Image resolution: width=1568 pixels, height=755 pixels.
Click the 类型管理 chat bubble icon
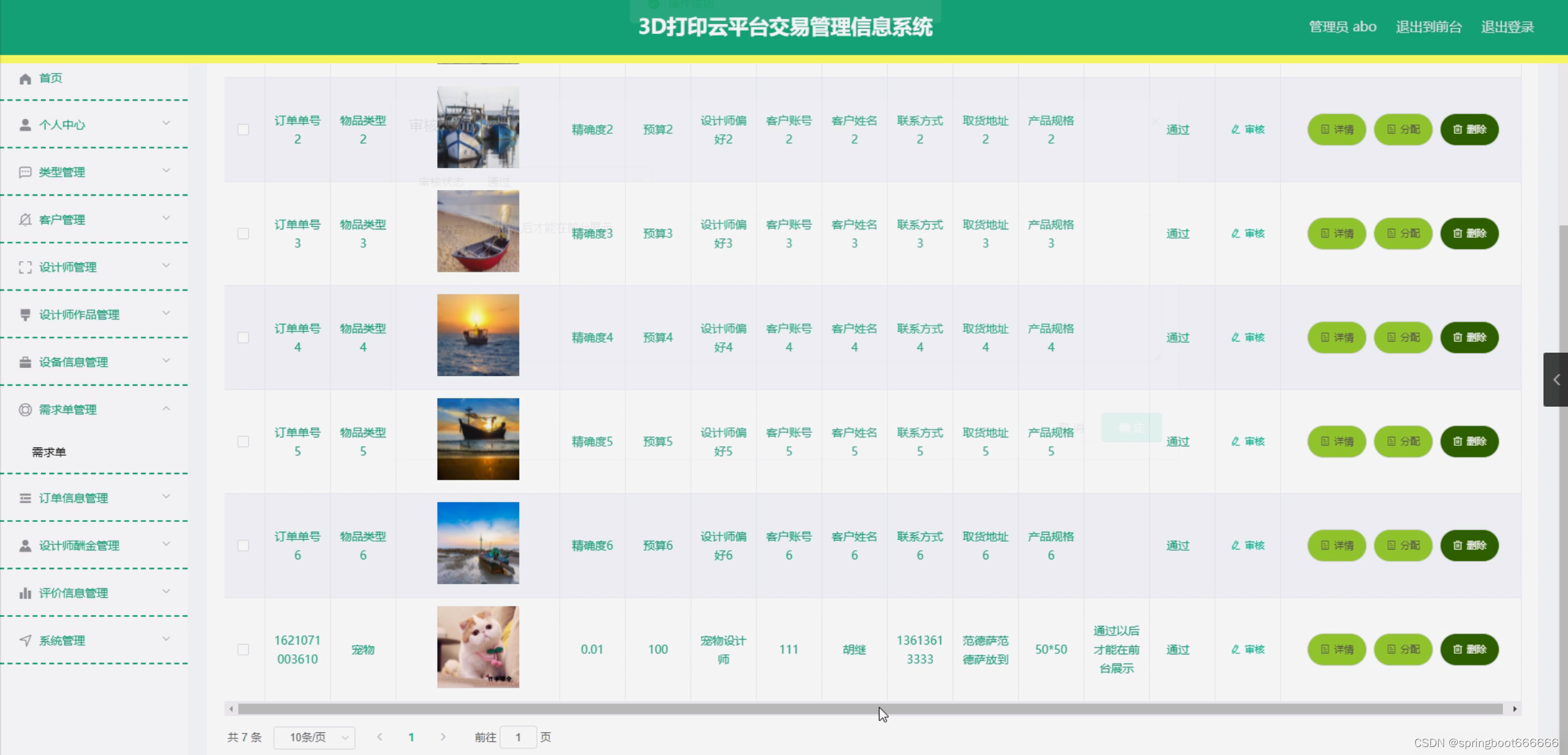coord(25,172)
